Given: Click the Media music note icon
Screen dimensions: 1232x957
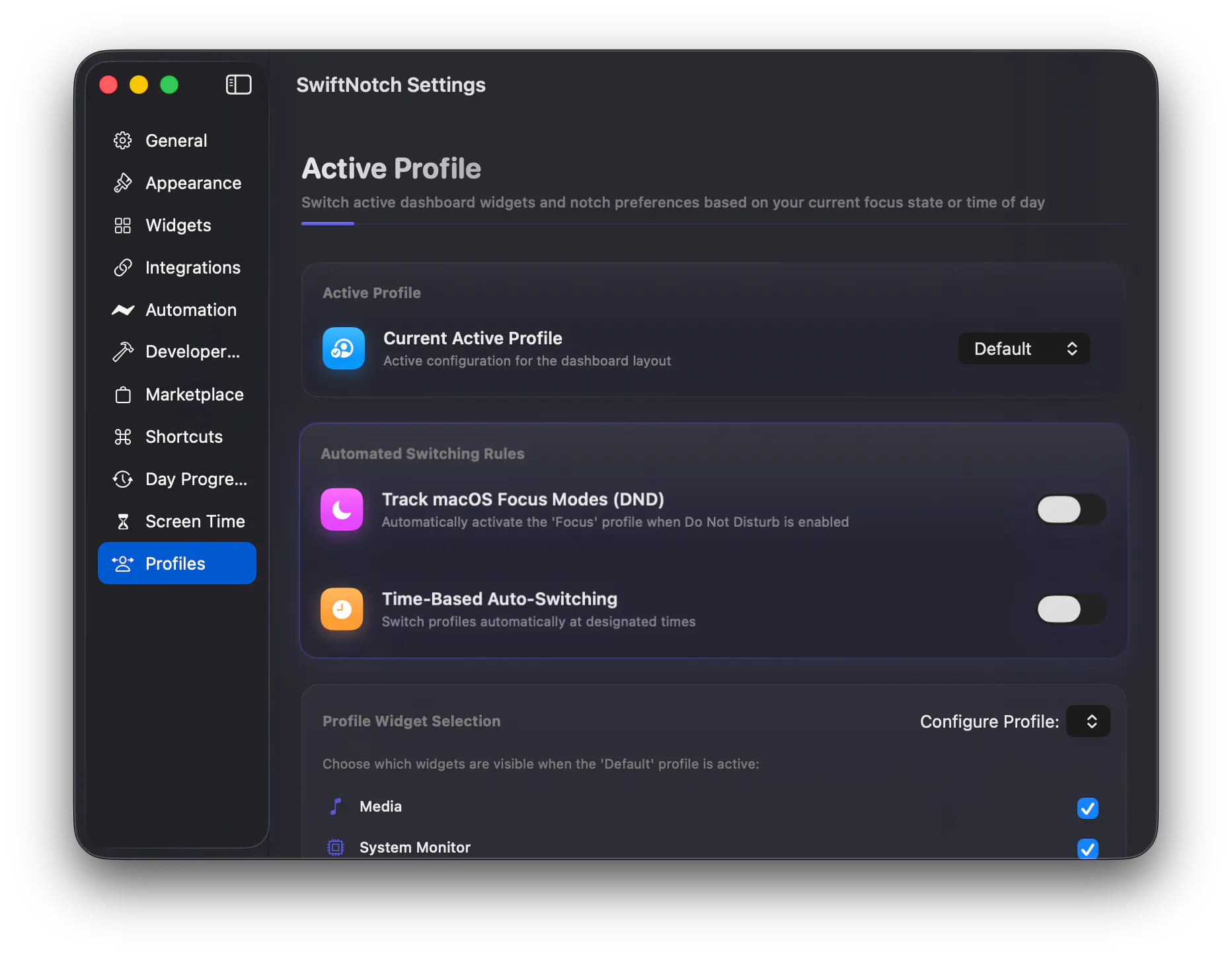Looking at the screenshot, I should click(336, 806).
